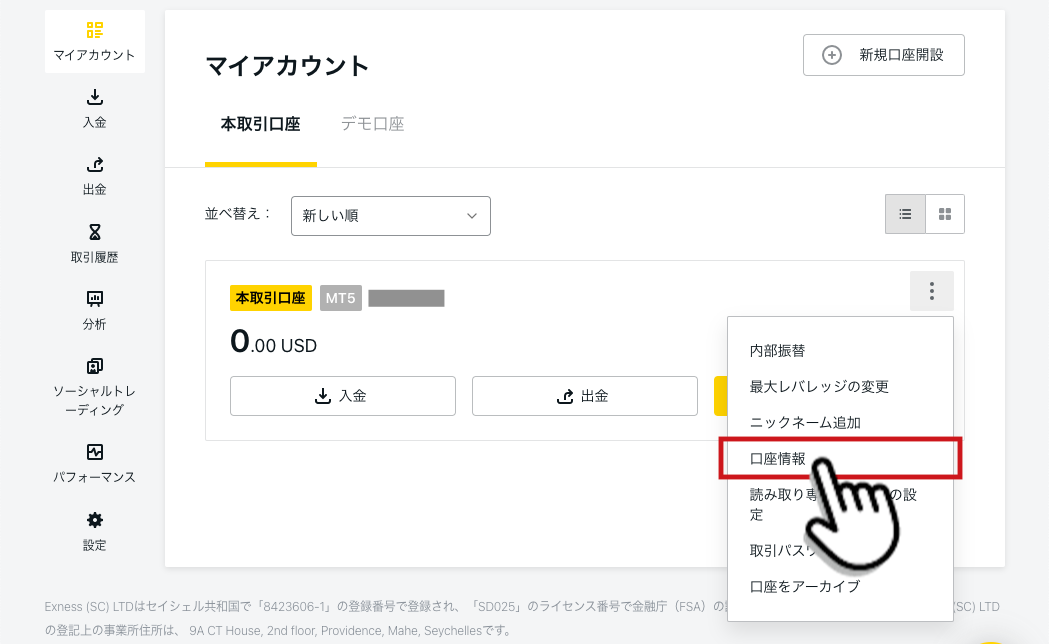Image resolution: width=1049 pixels, height=644 pixels.
Task: Open パフォーマンス in the sidebar
Action: pyautogui.click(x=94, y=463)
